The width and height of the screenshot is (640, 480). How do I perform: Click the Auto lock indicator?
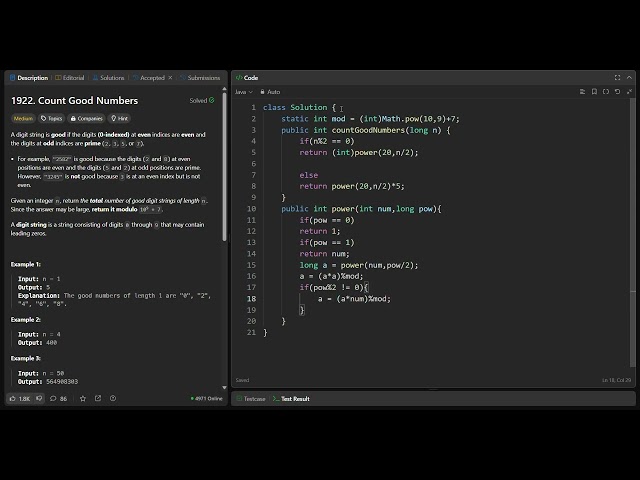270,92
